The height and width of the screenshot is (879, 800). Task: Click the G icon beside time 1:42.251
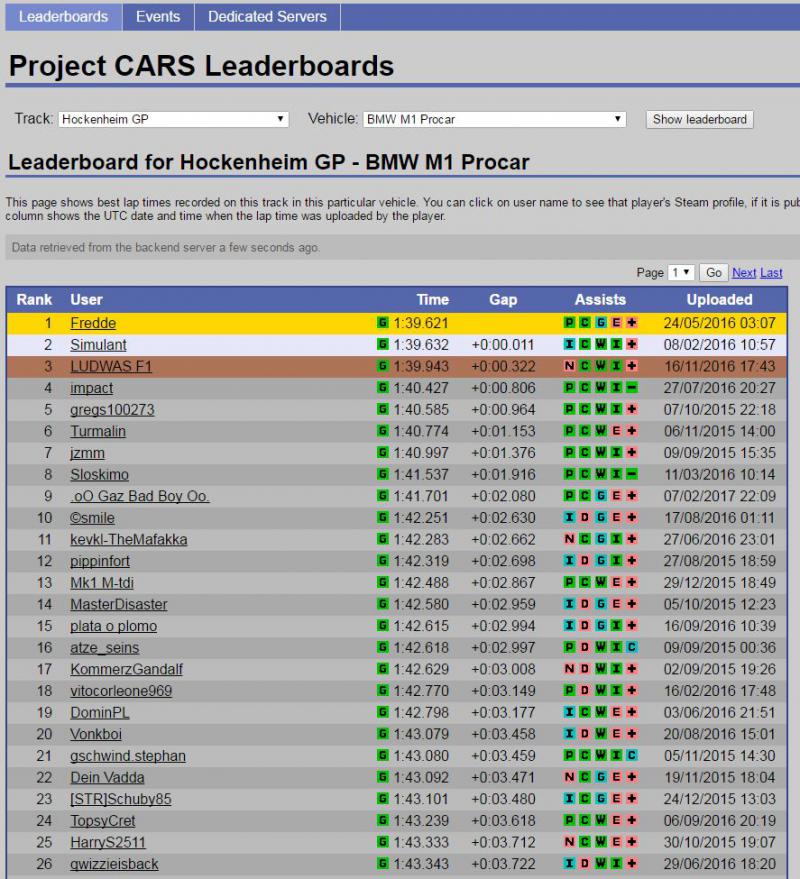point(383,517)
